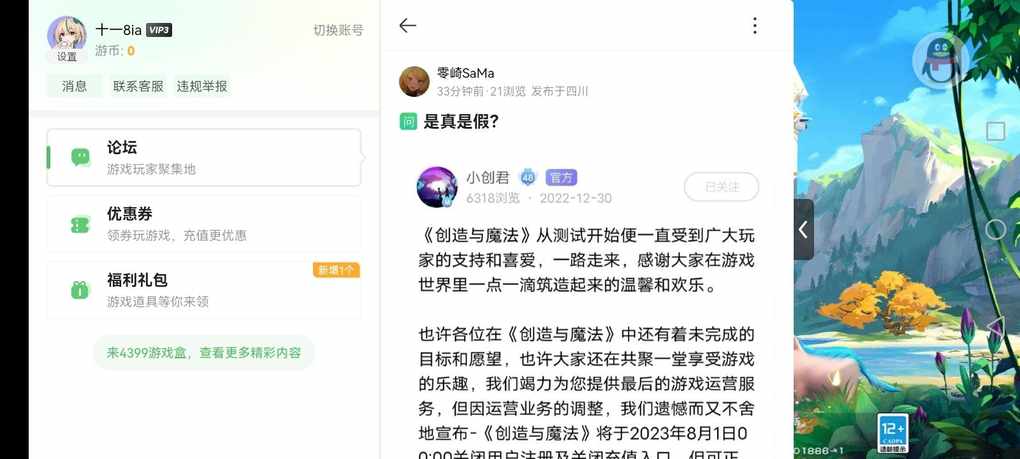1020x459 pixels.
Task: Tap the green gift box icon
Action: 81,290
